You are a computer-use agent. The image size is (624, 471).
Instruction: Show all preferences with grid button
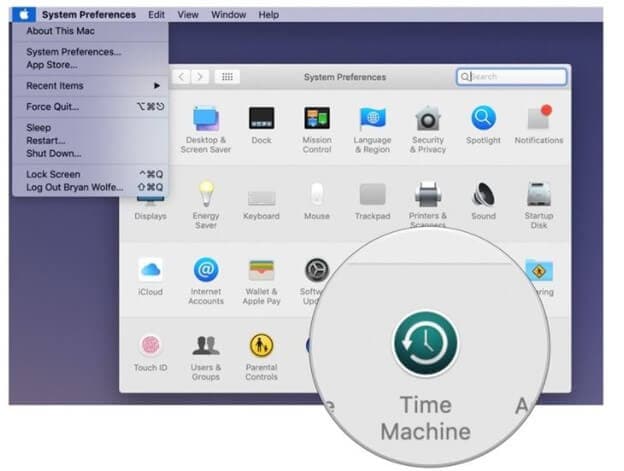point(227,76)
